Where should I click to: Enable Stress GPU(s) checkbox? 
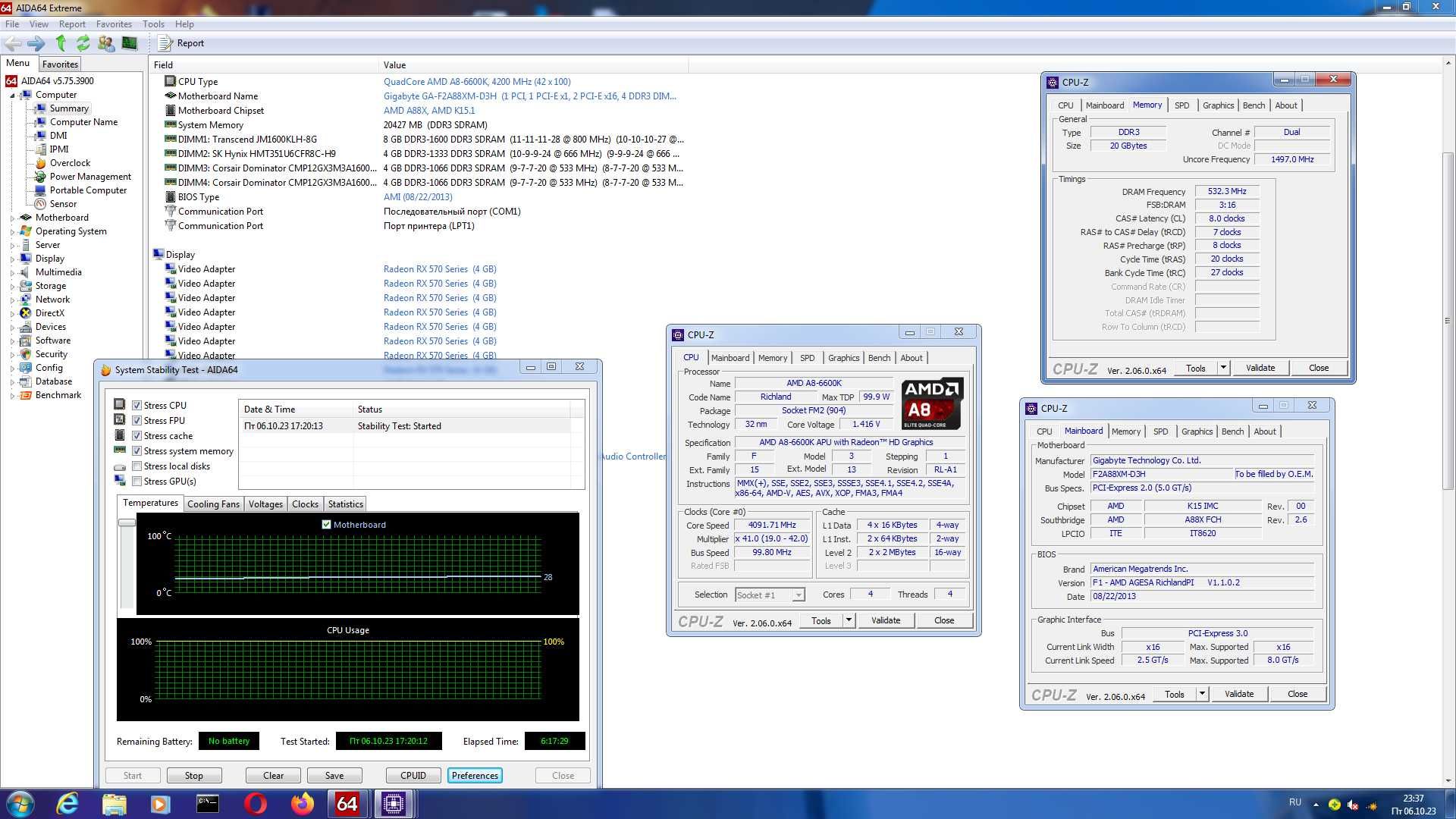click(137, 482)
